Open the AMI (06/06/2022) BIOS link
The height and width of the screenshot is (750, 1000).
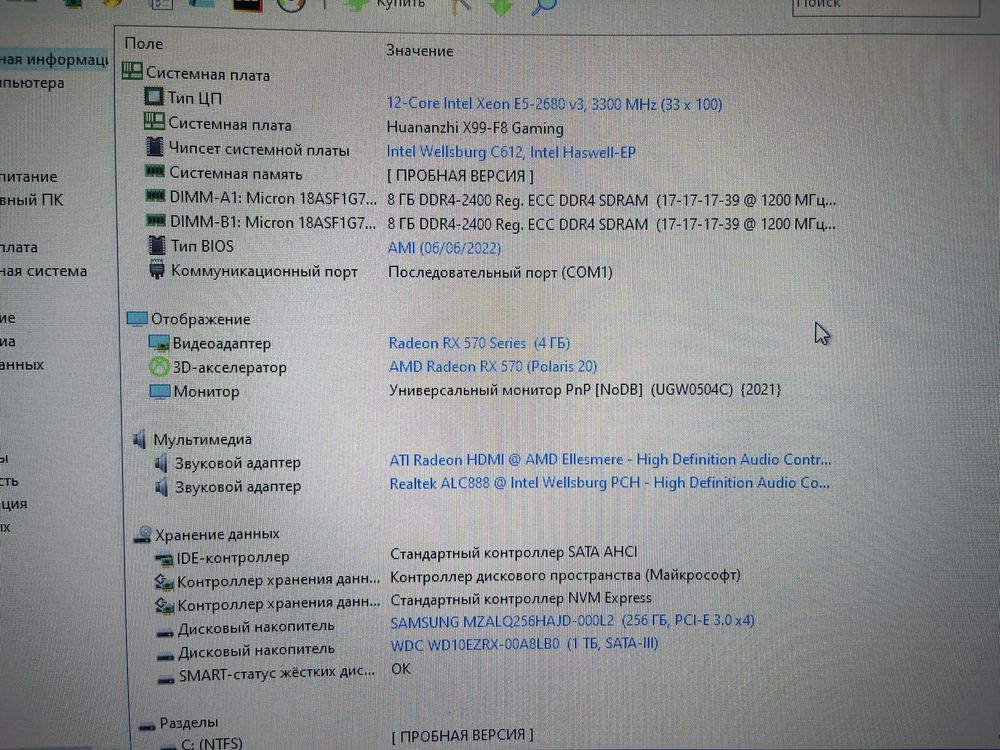pos(445,247)
